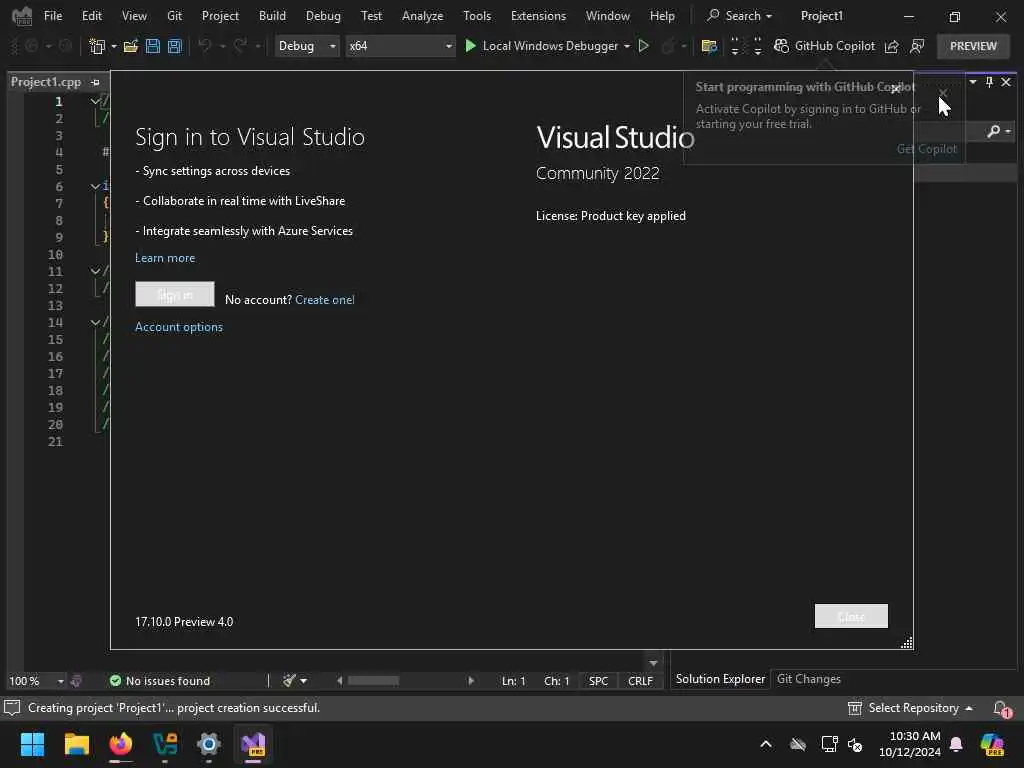
Task: Open the Analyze menu
Action: point(423,16)
